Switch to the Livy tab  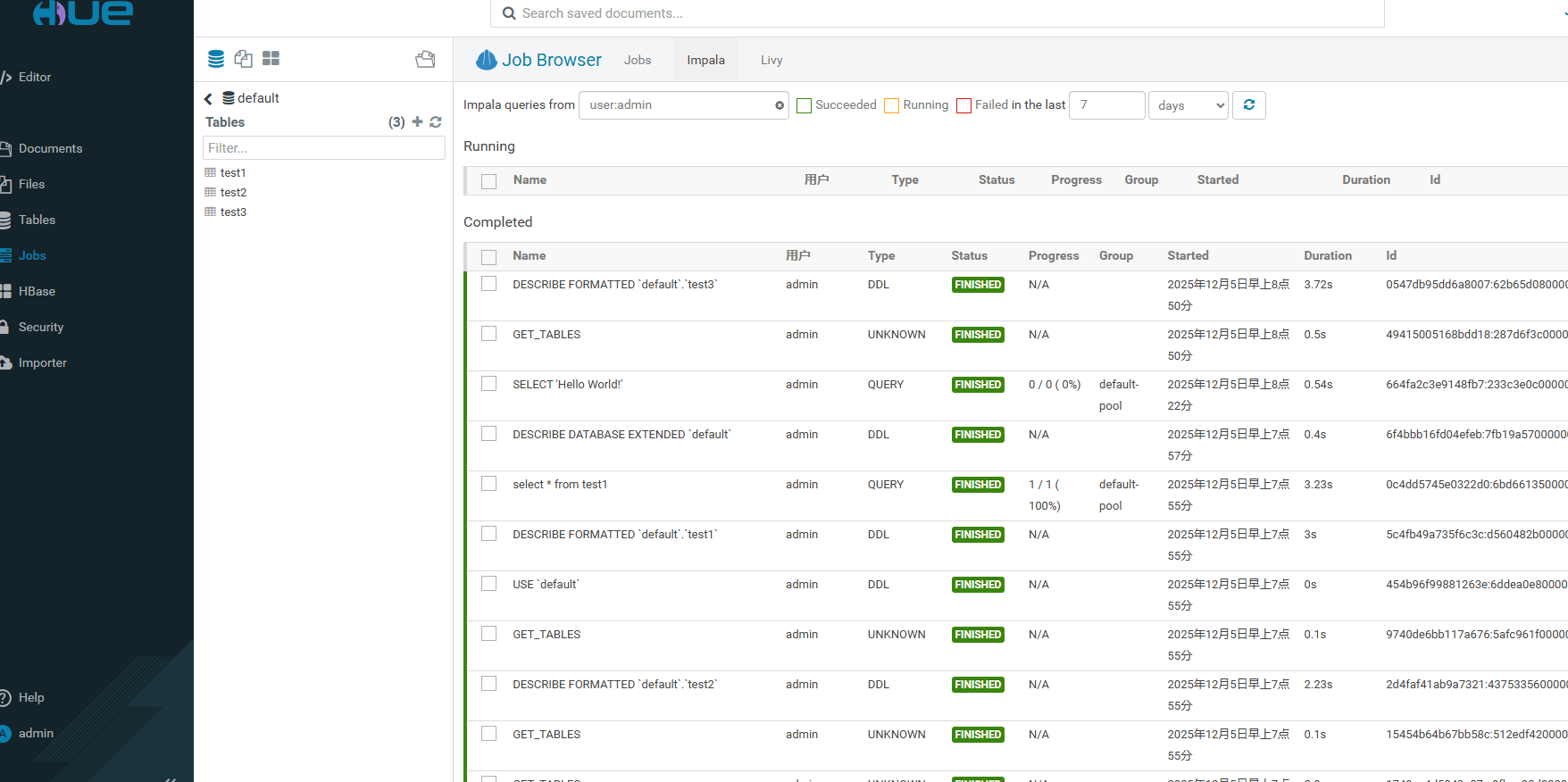pos(771,61)
